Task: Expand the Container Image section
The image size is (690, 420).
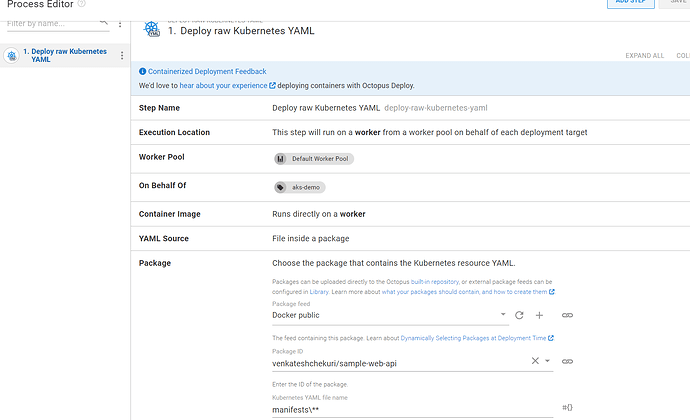Action: click(410, 214)
